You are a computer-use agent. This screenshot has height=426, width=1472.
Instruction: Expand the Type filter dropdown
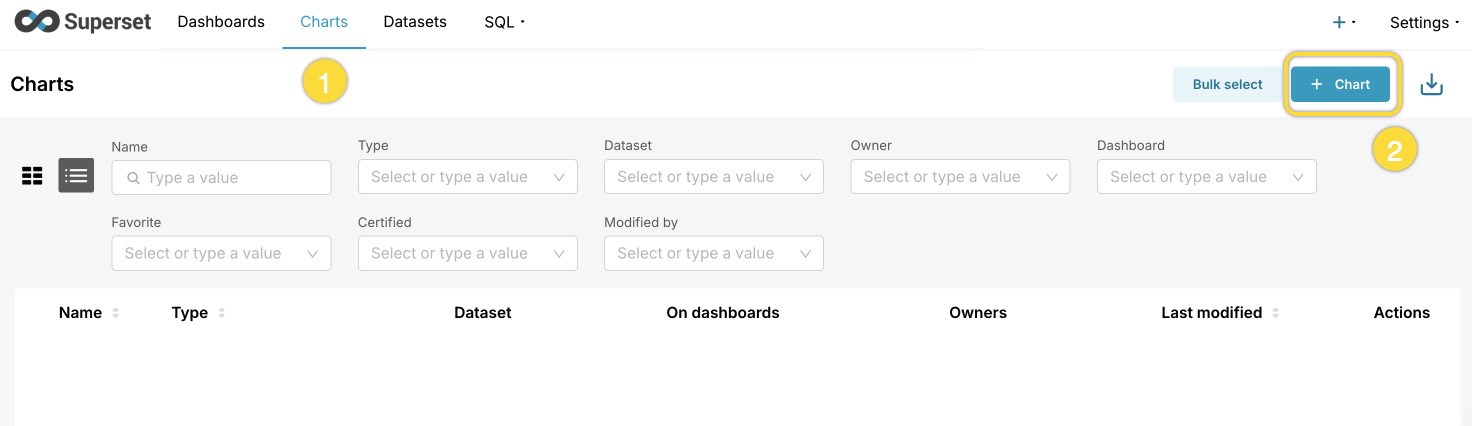pos(467,177)
